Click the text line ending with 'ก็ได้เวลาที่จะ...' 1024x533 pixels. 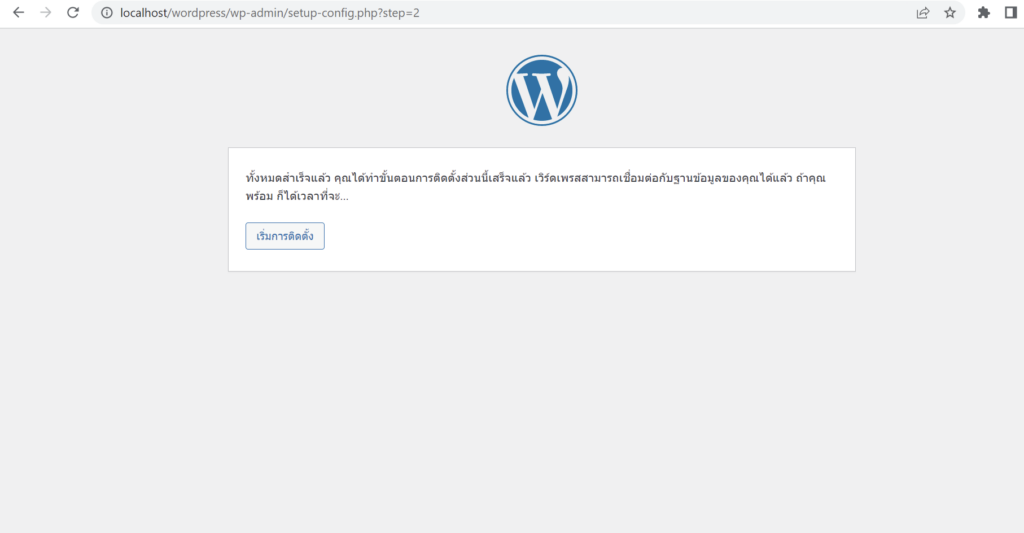pyautogui.click(x=297, y=196)
